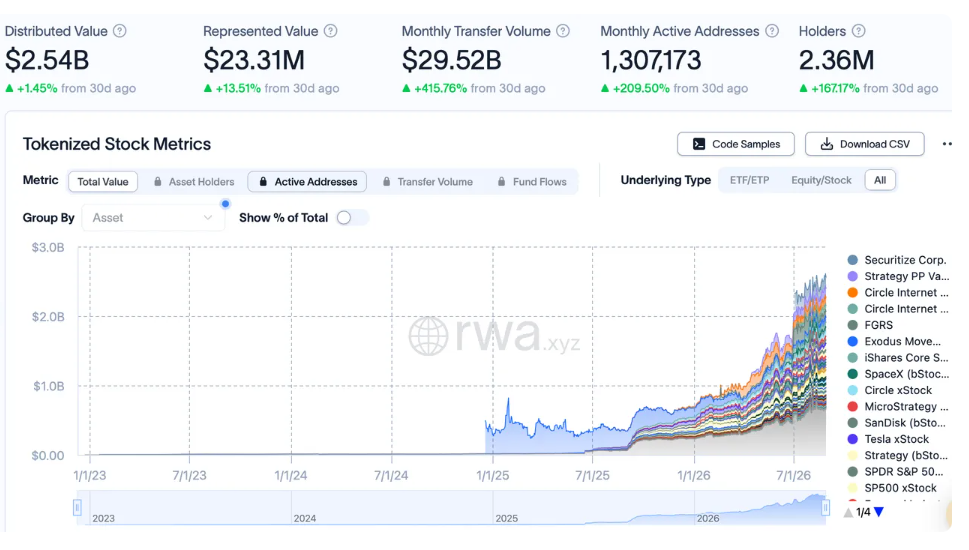Toggle Exodus Move... legend series
The width and height of the screenshot is (969, 550).
(x=894, y=341)
